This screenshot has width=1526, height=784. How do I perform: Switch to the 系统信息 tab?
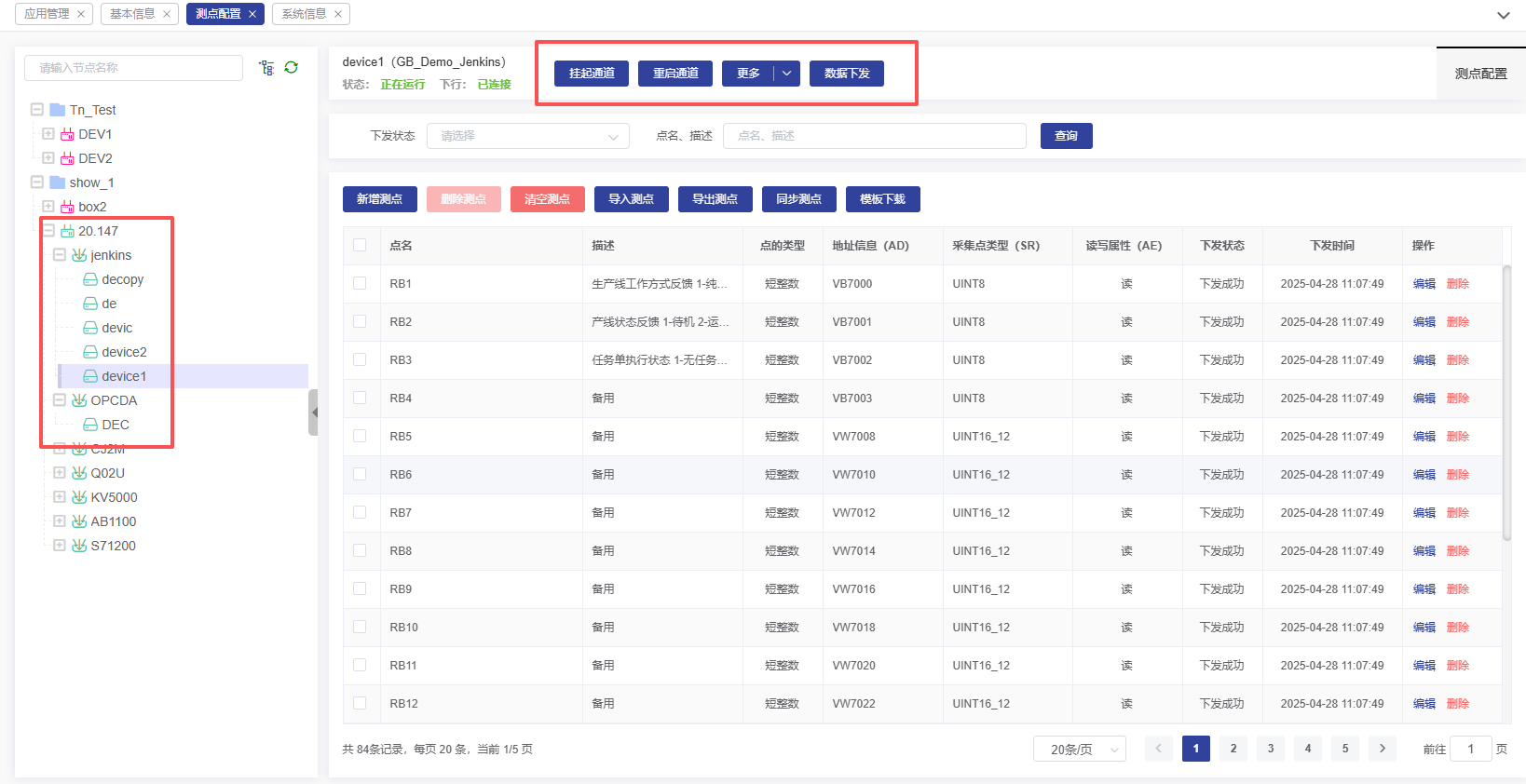(x=304, y=14)
